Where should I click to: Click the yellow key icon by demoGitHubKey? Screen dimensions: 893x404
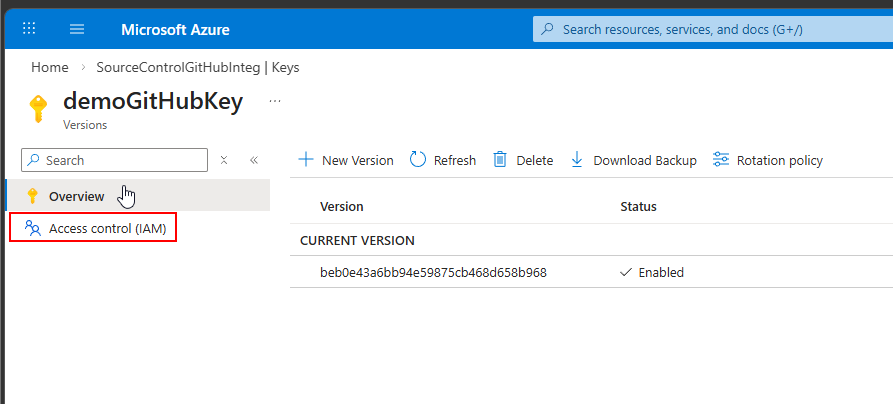[38, 108]
